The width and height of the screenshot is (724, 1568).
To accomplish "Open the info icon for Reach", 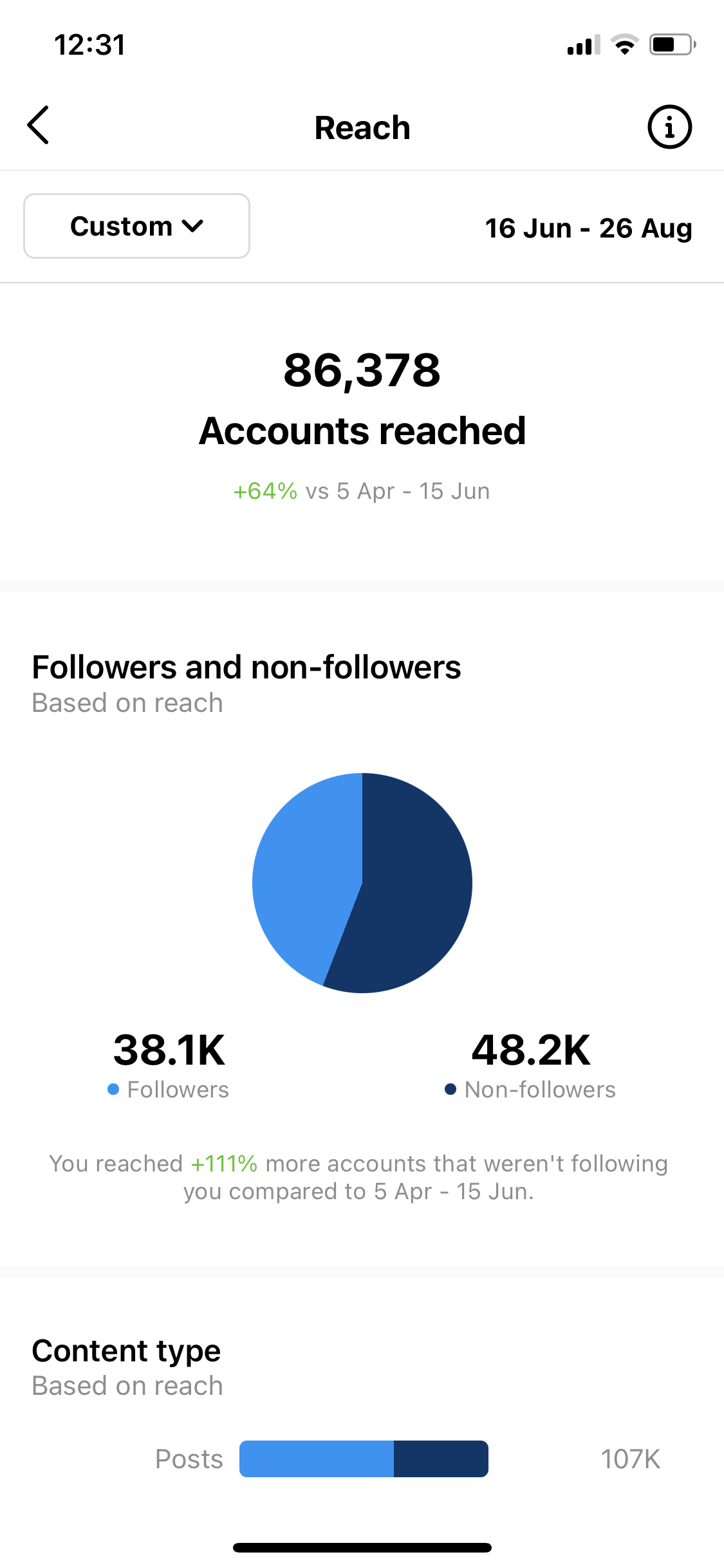I will pyautogui.click(x=669, y=127).
